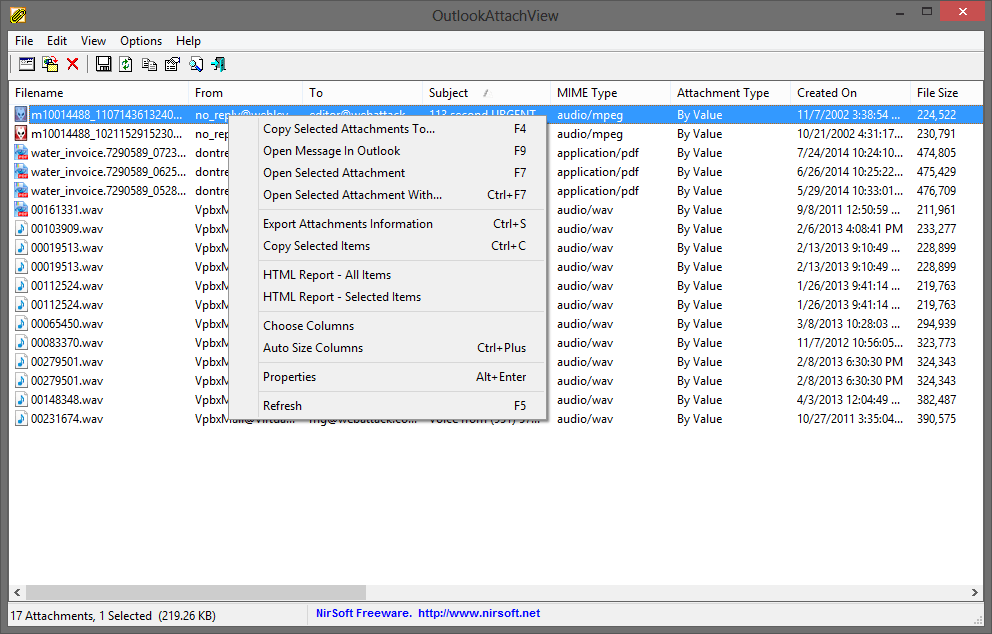Click the magnifier find toolbar icon

pos(196,65)
